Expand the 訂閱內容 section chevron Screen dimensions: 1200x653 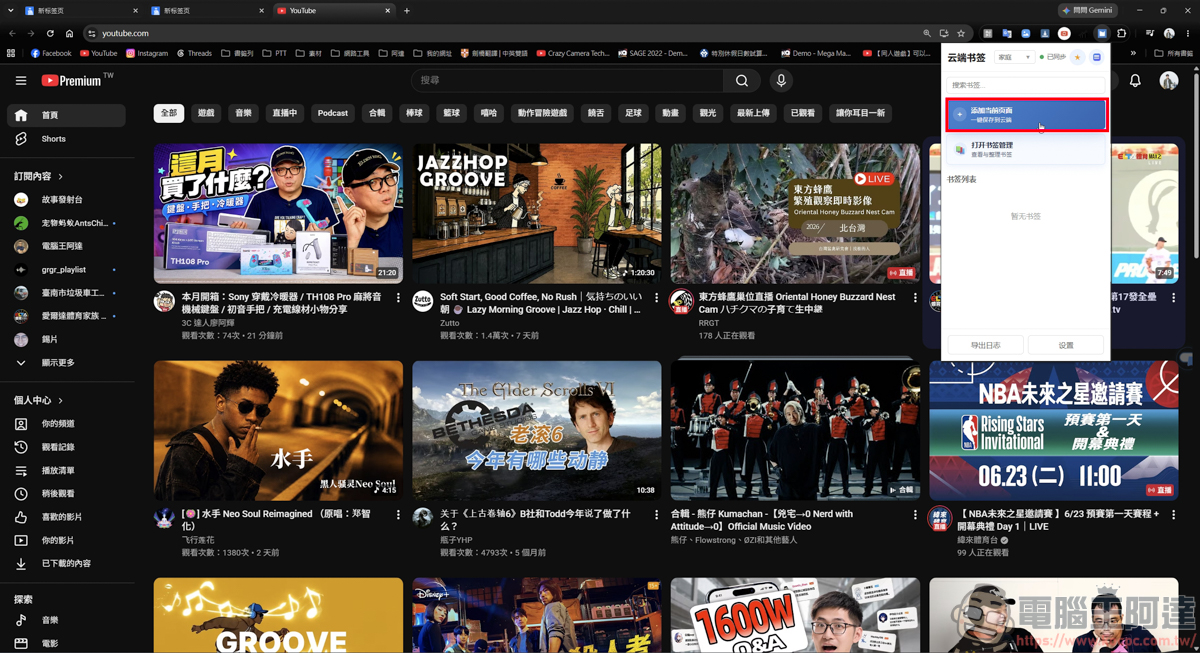pyautogui.click(x=60, y=176)
